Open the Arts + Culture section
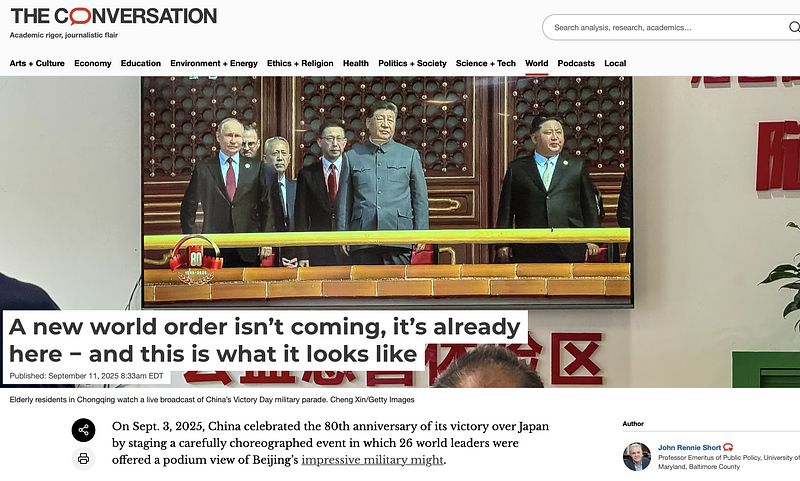800x481 pixels. [x=37, y=63]
